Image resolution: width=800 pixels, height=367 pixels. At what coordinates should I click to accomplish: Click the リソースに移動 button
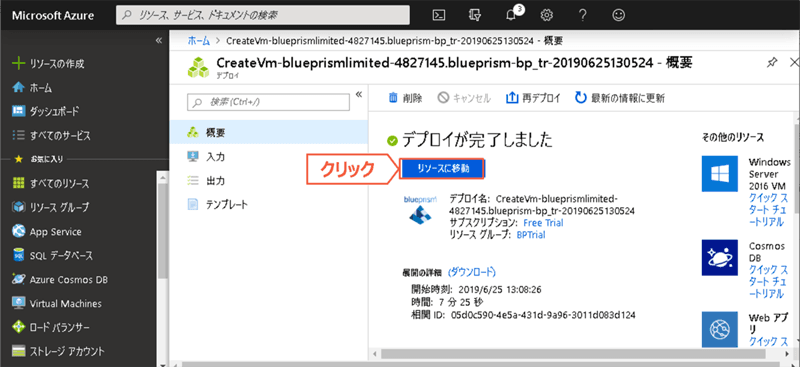pos(442,169)
